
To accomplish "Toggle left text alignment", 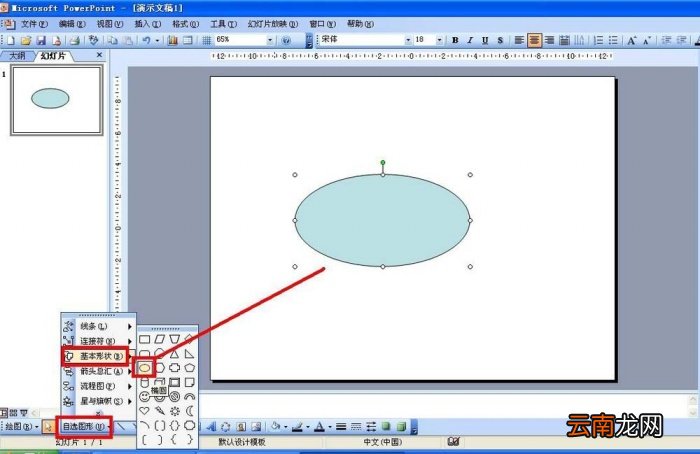I will [519, 41].
